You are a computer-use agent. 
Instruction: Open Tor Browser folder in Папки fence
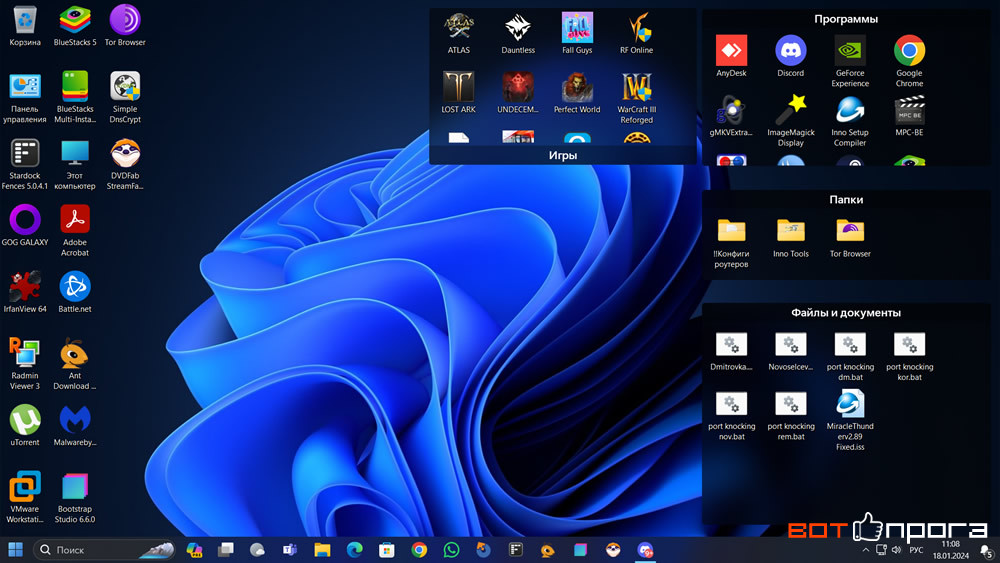tap(850, 238)
